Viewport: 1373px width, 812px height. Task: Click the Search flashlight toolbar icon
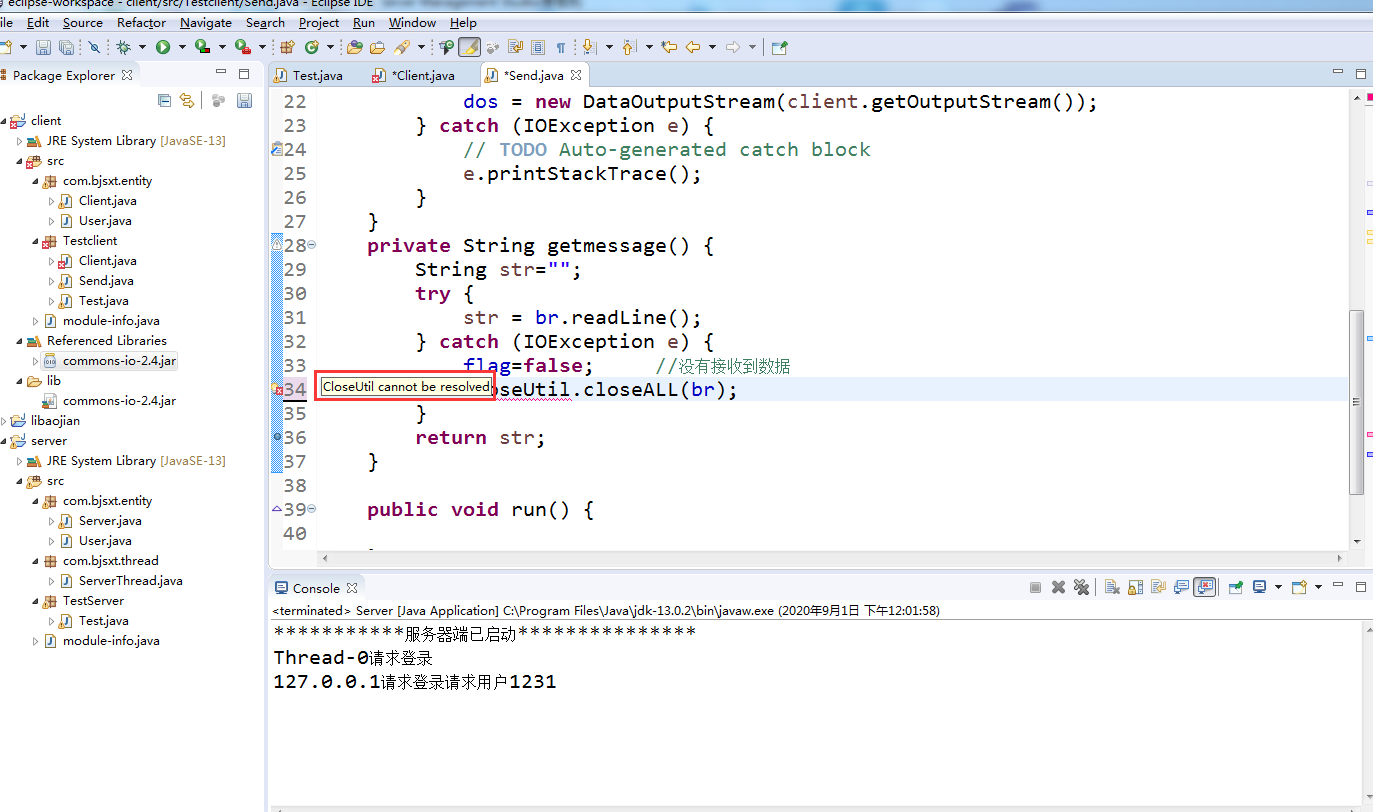pos(402,47)
